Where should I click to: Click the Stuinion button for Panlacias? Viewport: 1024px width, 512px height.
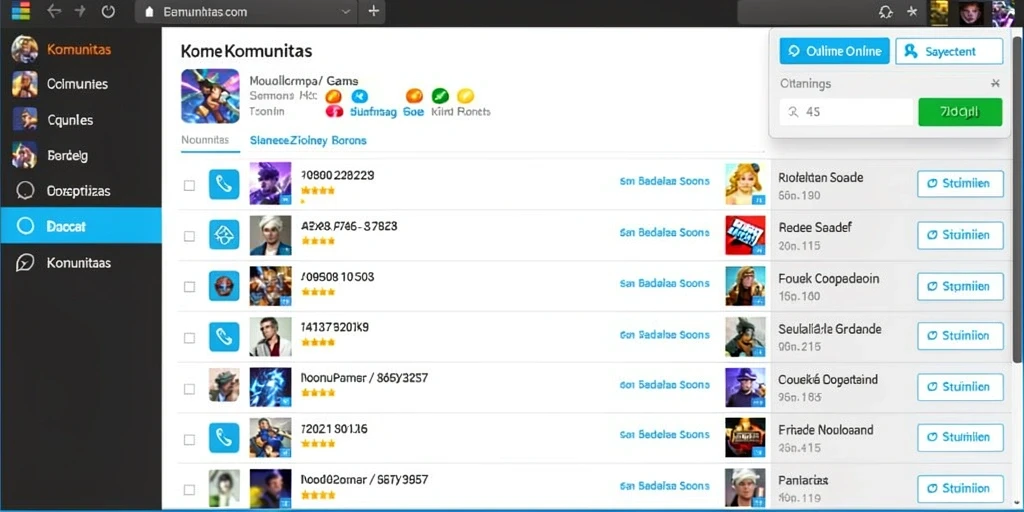click(x=960, y=488)
